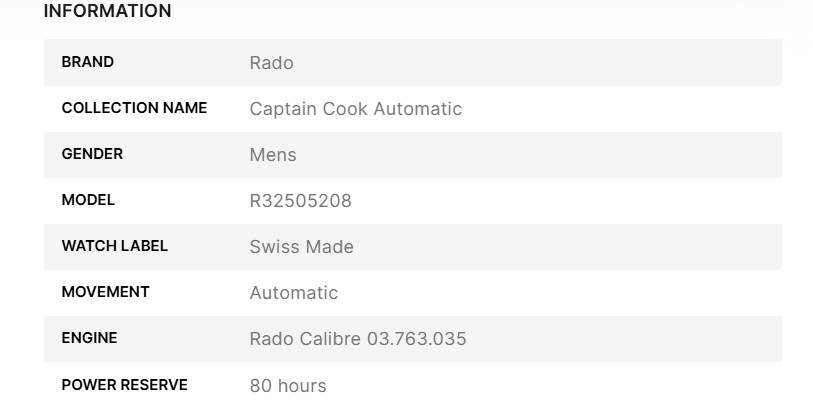813x417 pixels.
Task: Click the COLLECTION NAME label
Action: coord(134,108)
